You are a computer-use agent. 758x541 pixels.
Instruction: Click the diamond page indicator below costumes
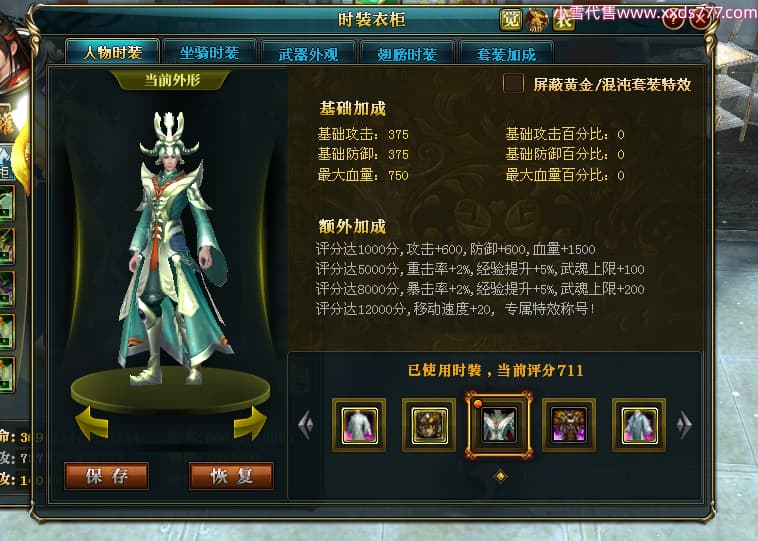pyautogui.click(x=500, y=476)
